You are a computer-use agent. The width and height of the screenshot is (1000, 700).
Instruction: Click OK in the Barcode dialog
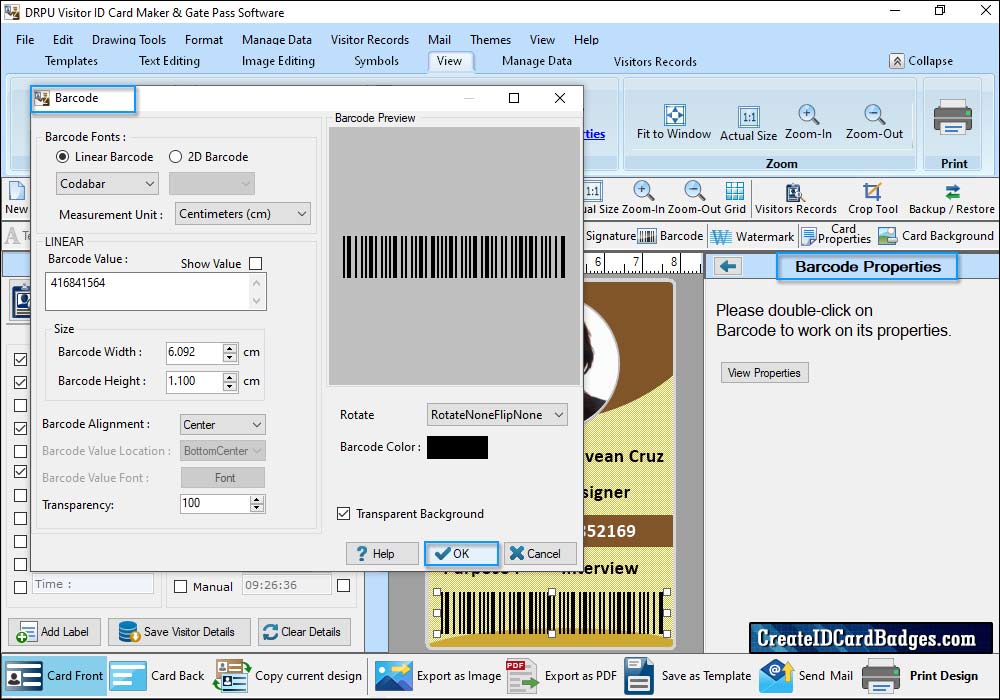461,553
